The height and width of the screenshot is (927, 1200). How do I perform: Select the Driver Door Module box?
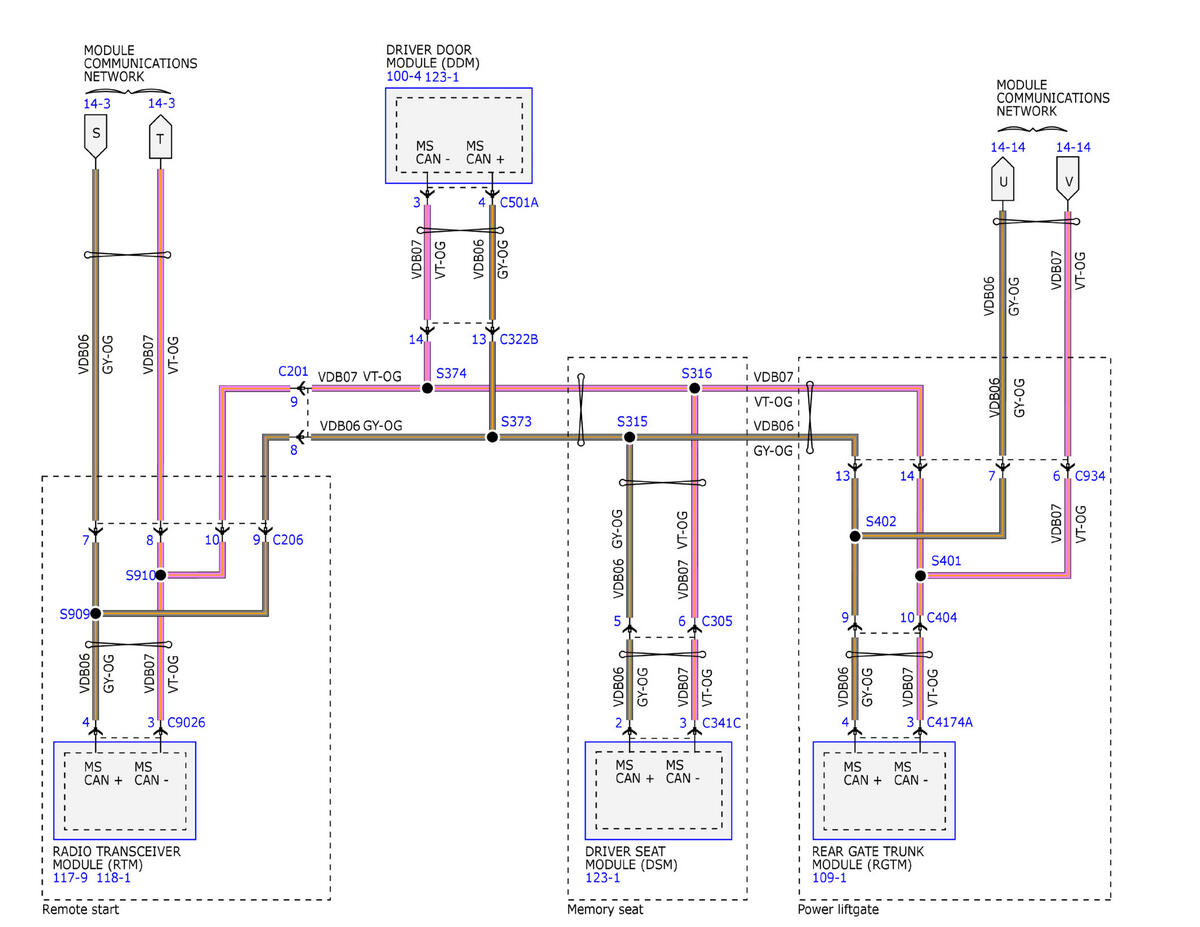[x=459, y=136]
